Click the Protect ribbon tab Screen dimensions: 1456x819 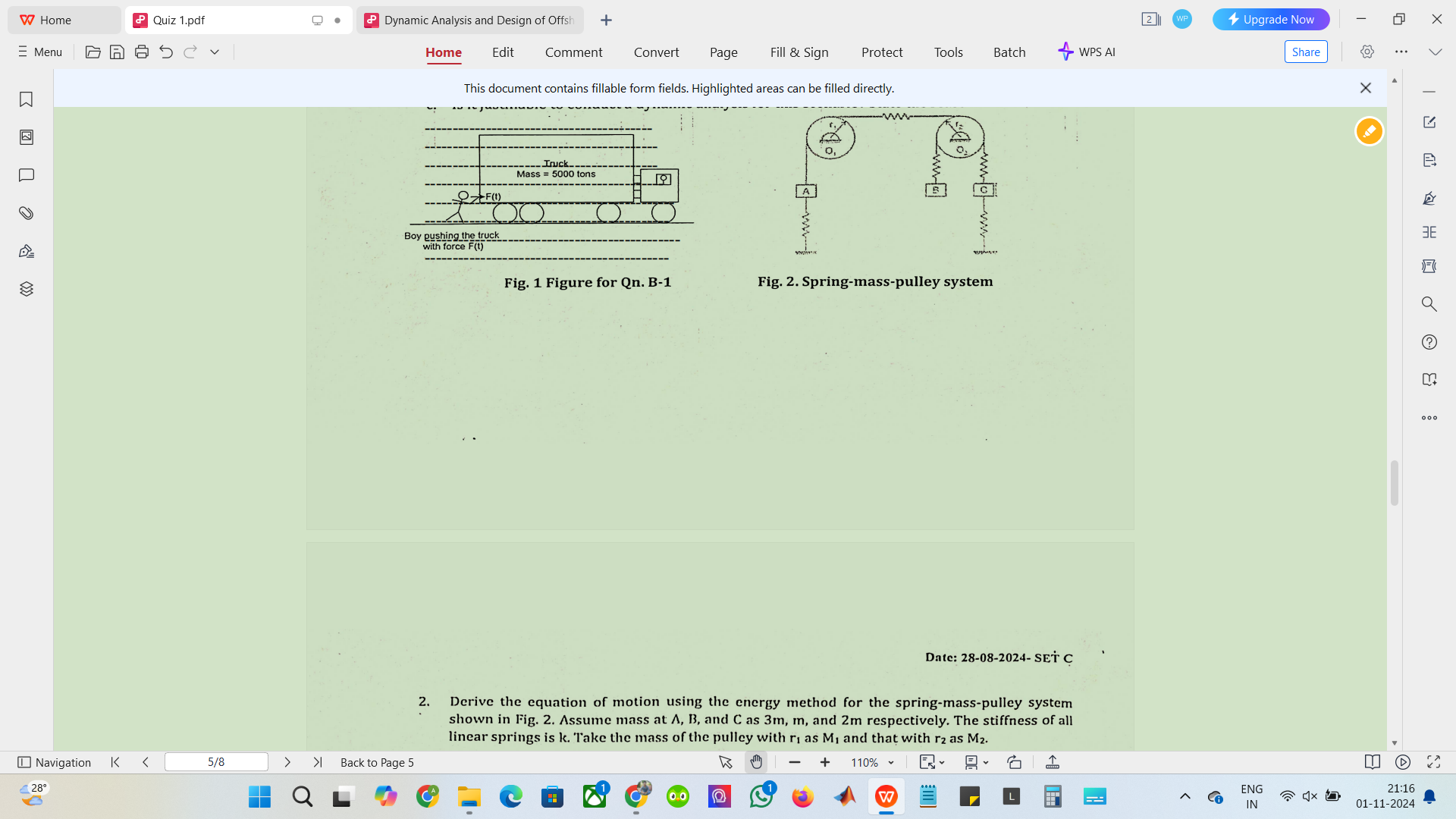[x=882, y=52]
